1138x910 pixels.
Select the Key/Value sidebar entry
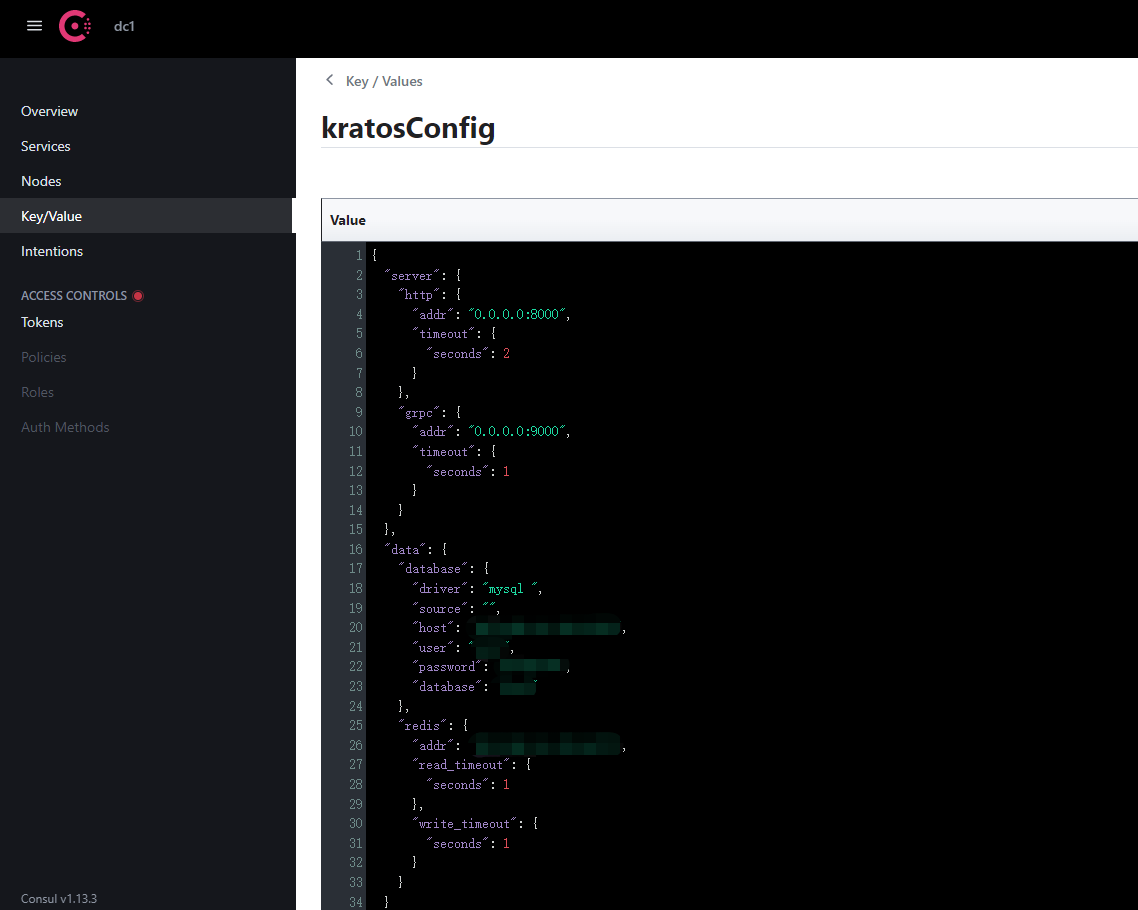[x=51, y=216]
